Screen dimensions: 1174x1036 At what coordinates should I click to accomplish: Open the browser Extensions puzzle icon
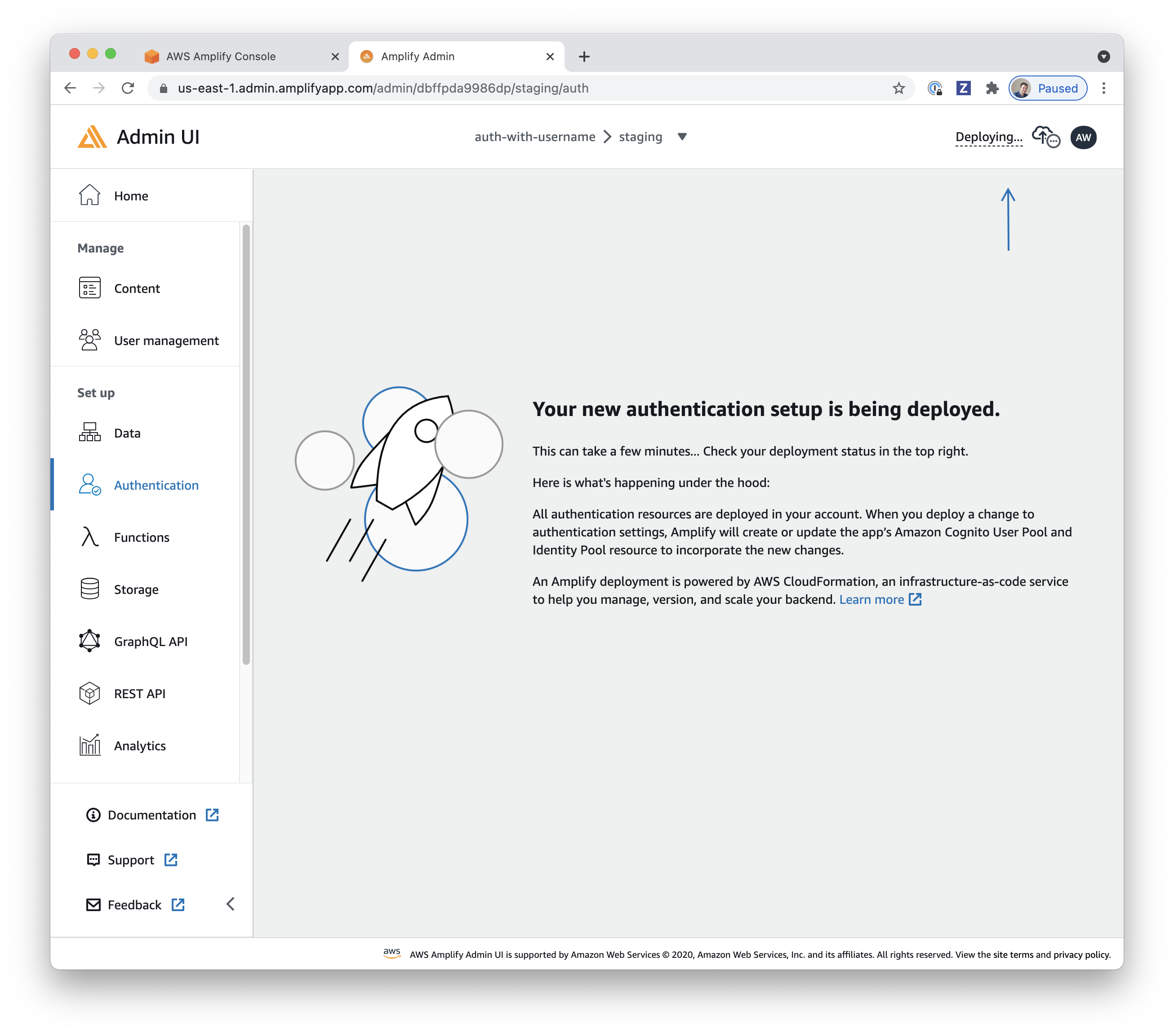click(992, 88)
